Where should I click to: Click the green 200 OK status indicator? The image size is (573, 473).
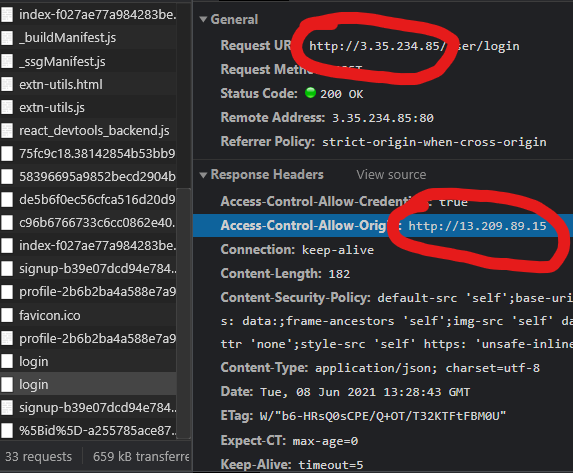point(310,93)
